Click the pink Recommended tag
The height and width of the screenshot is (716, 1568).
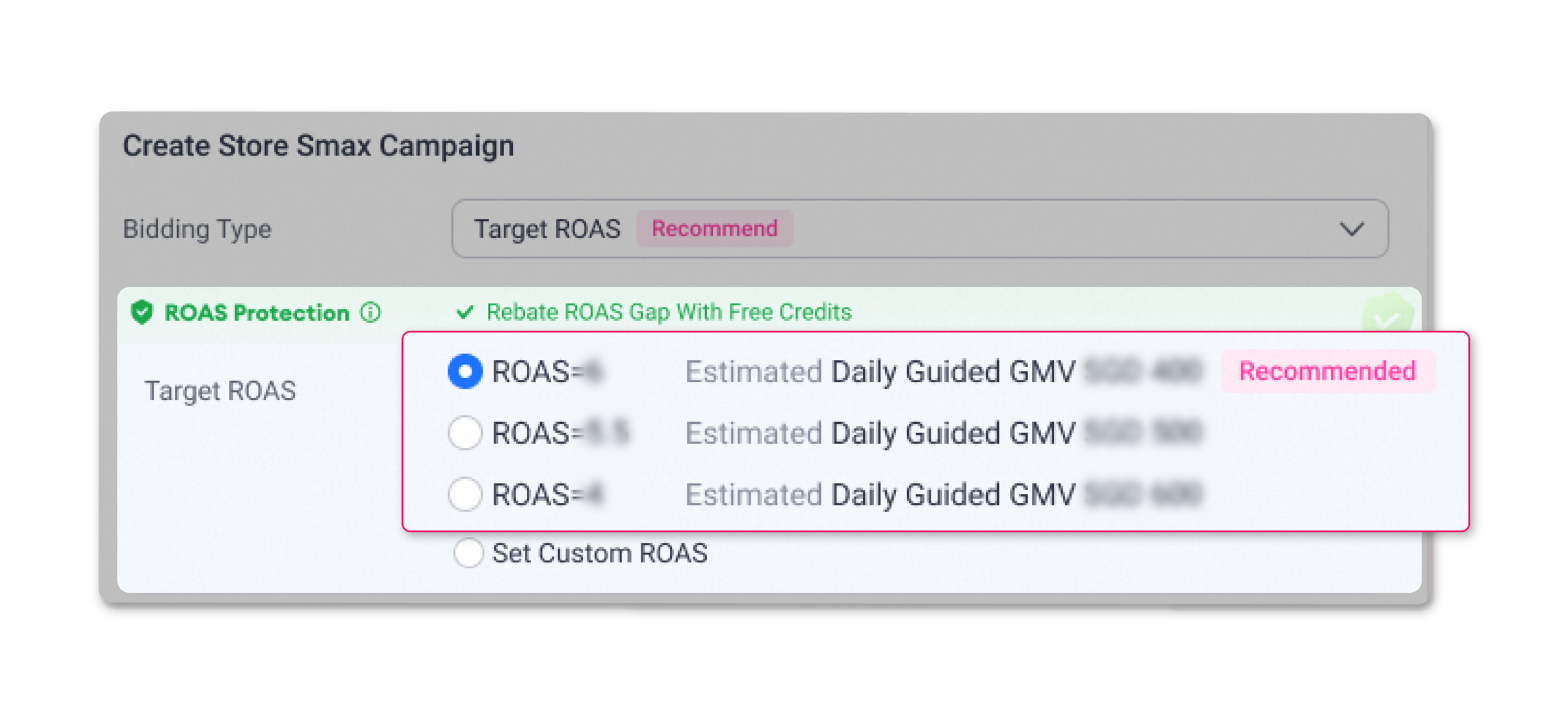click(1327, 371)
